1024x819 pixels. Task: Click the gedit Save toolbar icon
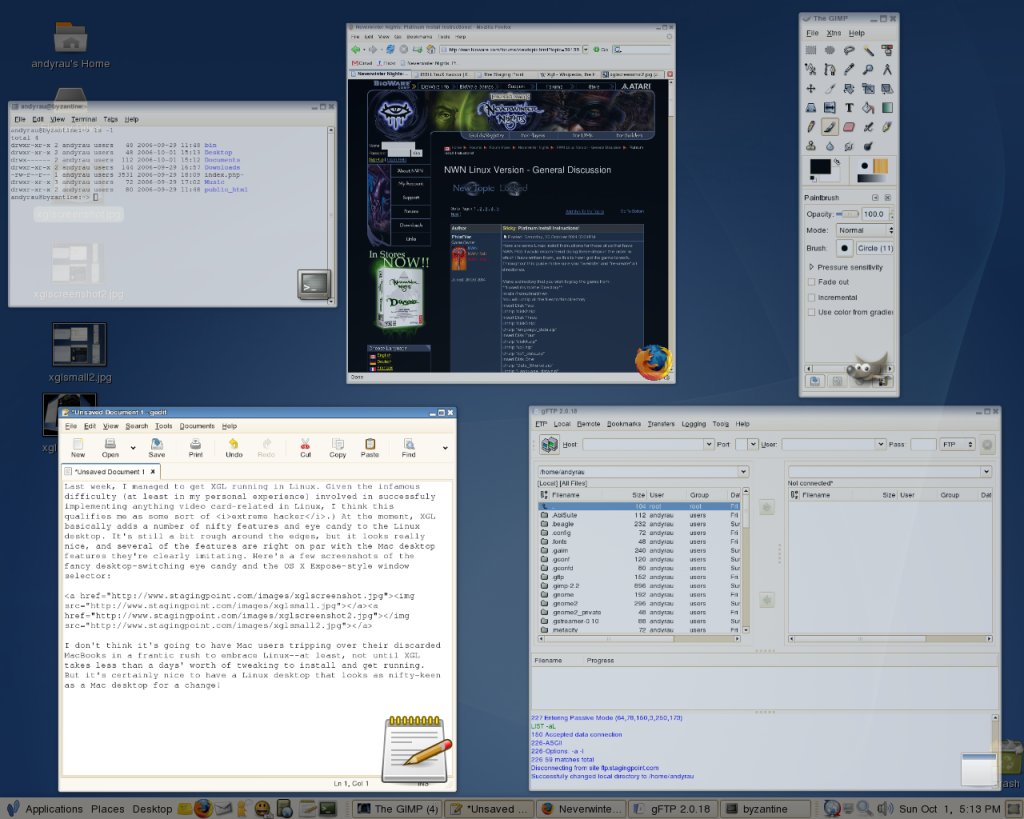coord(157,447)
